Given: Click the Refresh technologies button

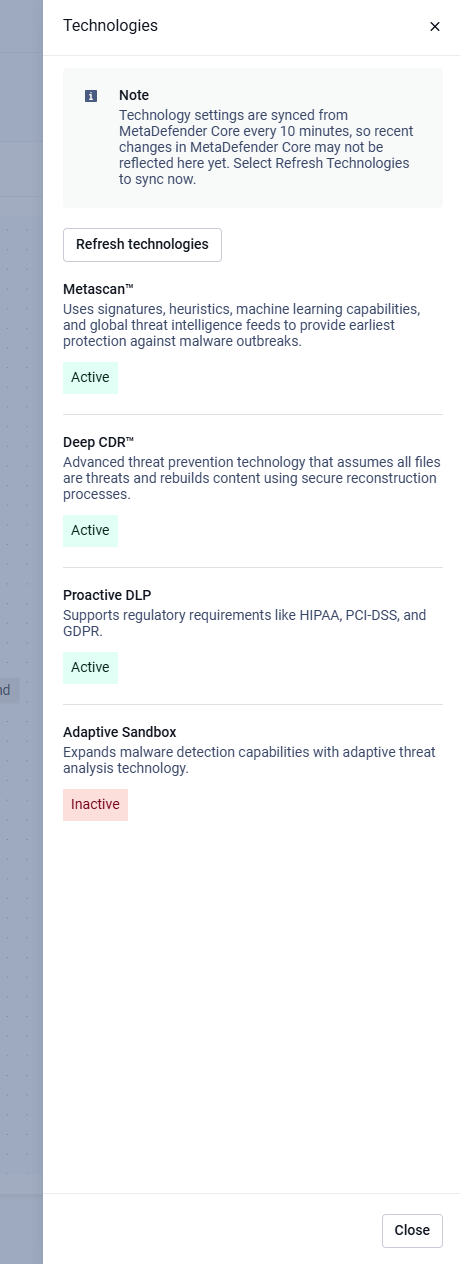Looking at the screenshot, I should (142, 244).
